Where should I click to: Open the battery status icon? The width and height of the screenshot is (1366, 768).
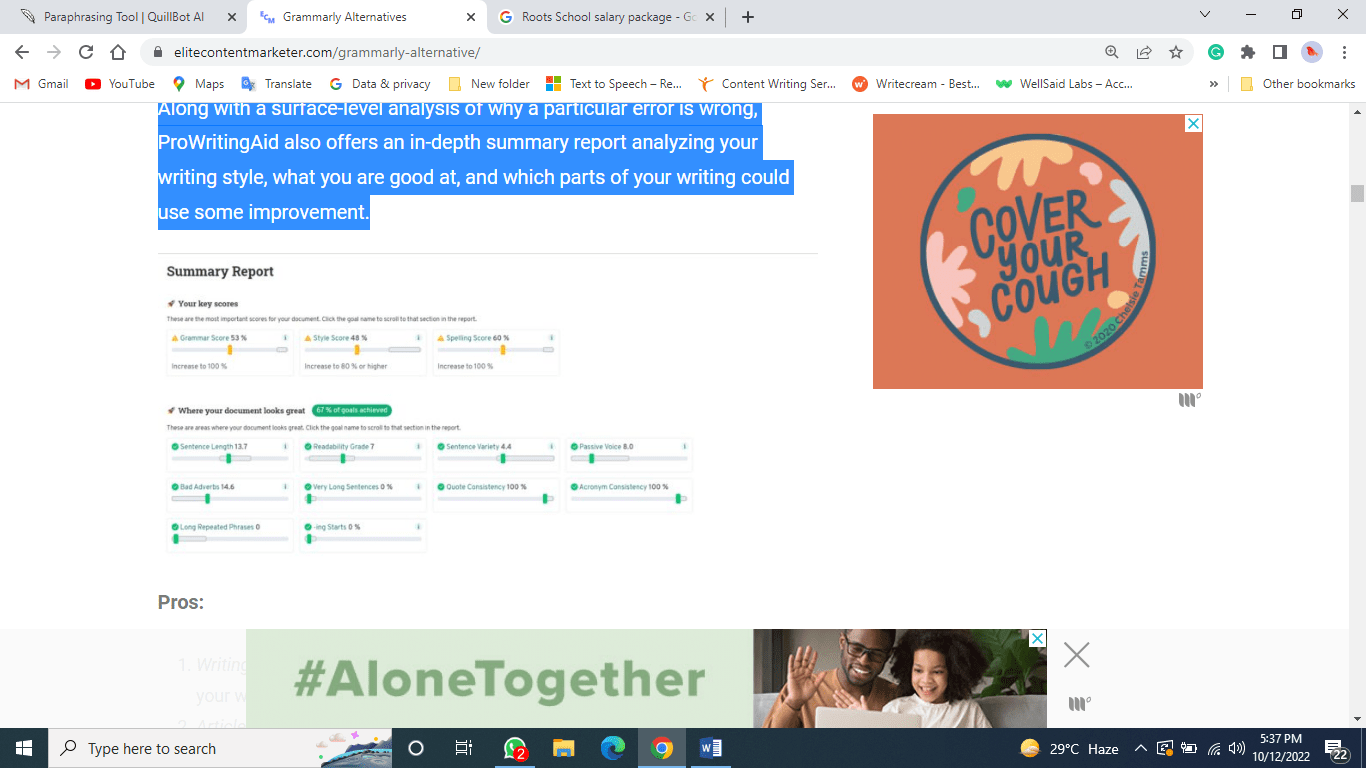(1189, 748)
